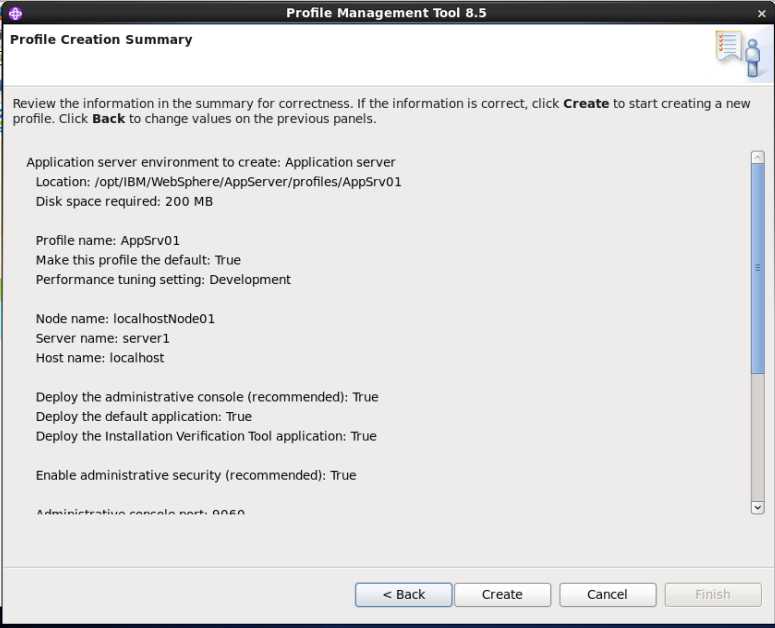Click the Profile Management Tool title bar icon
This screenshot has width=775, height=628.
pos(14,13)
